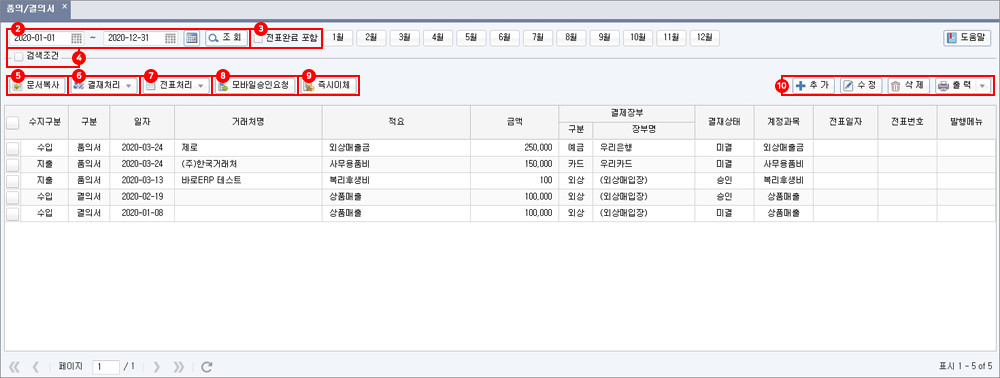
Task: Select the 제로 customer cell
Action: click(247, 147)
